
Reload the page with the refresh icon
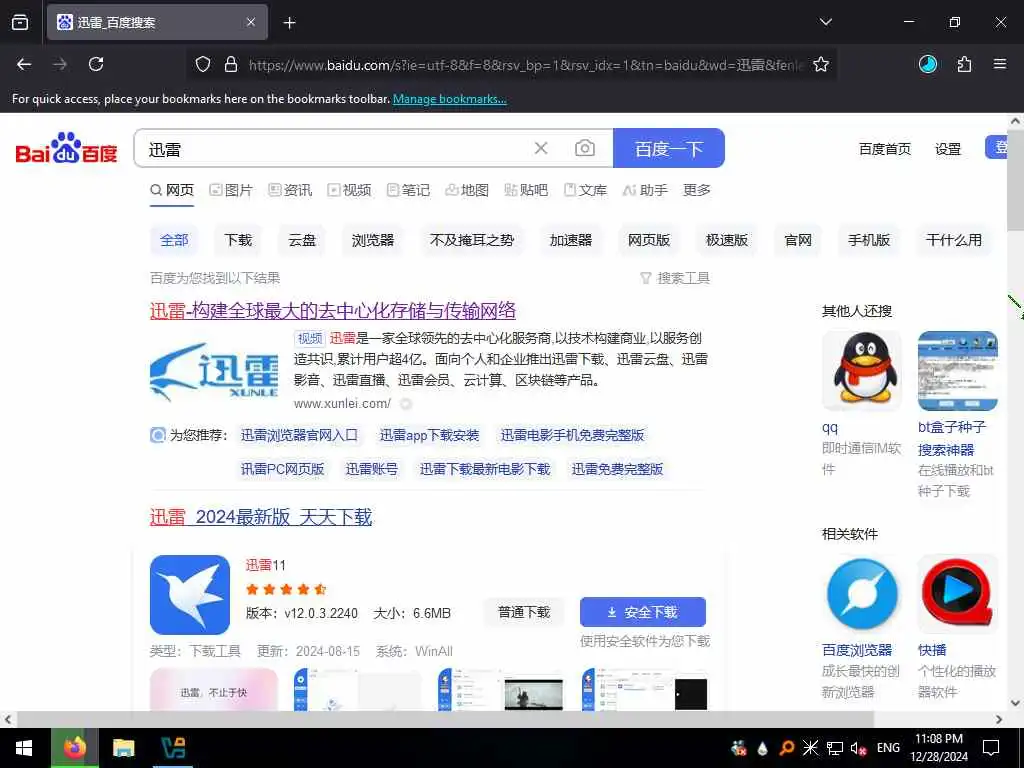point(96,64)
